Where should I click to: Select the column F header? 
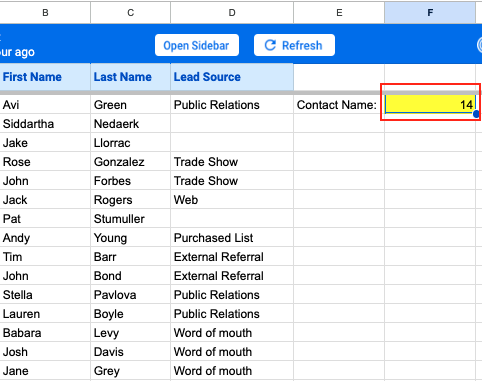point(430,13)
